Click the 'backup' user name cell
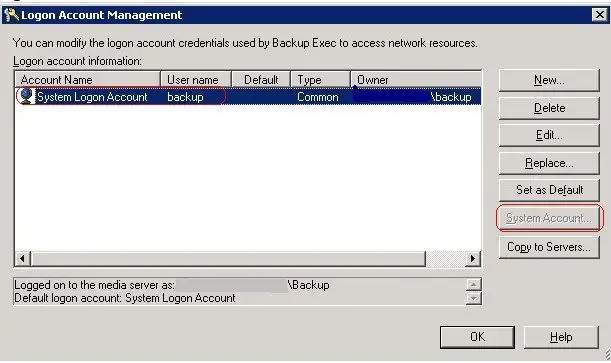The image size is (611, 363). pos(185,97)
